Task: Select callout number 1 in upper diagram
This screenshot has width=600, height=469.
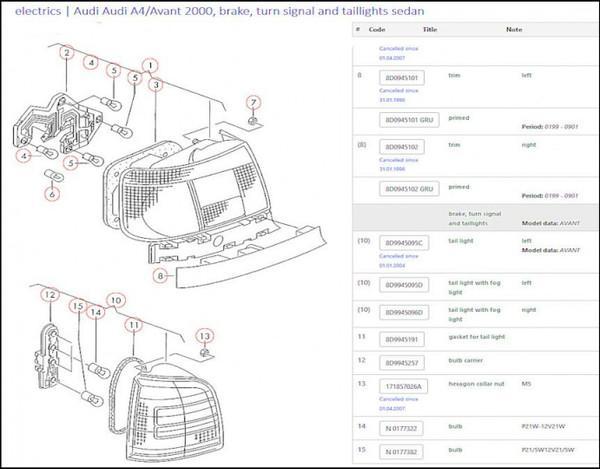Action: point(151,65)
